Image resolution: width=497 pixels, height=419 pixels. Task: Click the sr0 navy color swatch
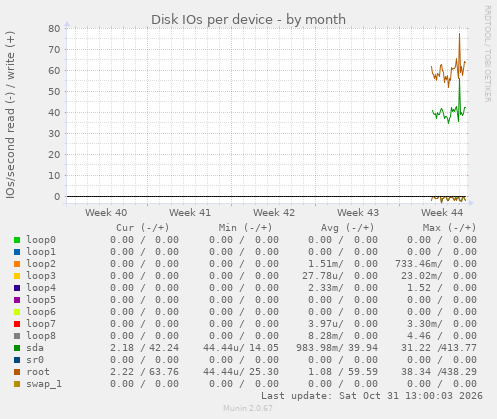coord(17,360)
